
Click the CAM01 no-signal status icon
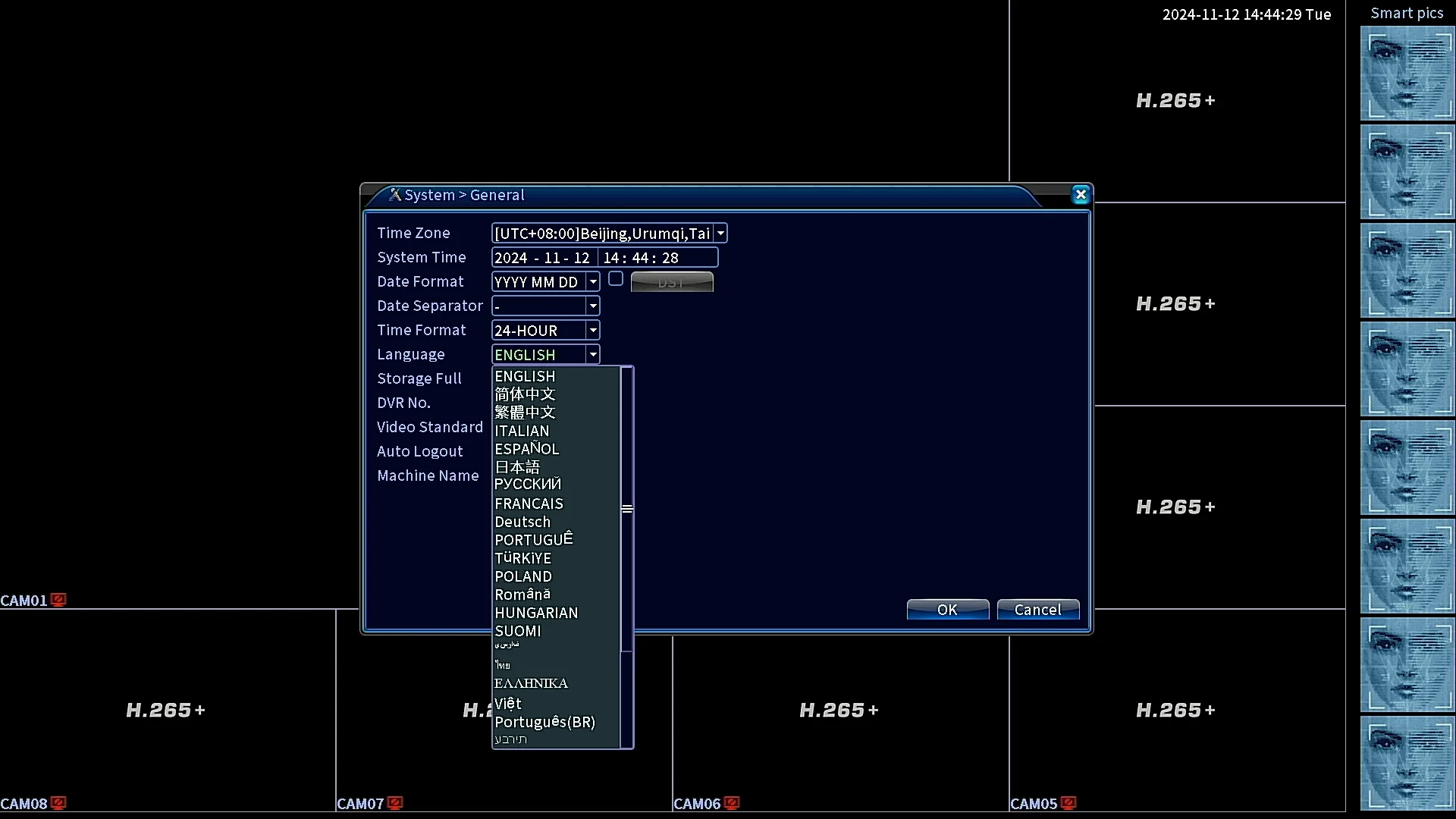(58, 600)
